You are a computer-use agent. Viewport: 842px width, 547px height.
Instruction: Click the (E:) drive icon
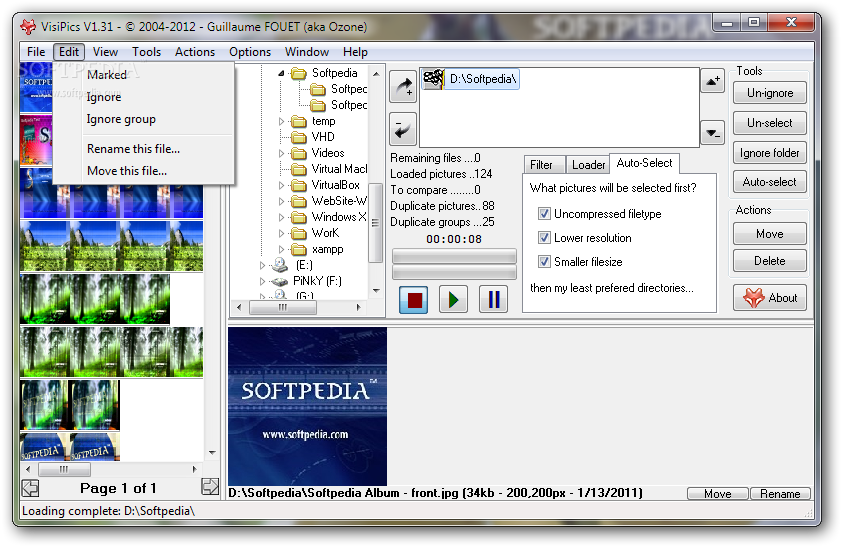click(x=279, y=265)
